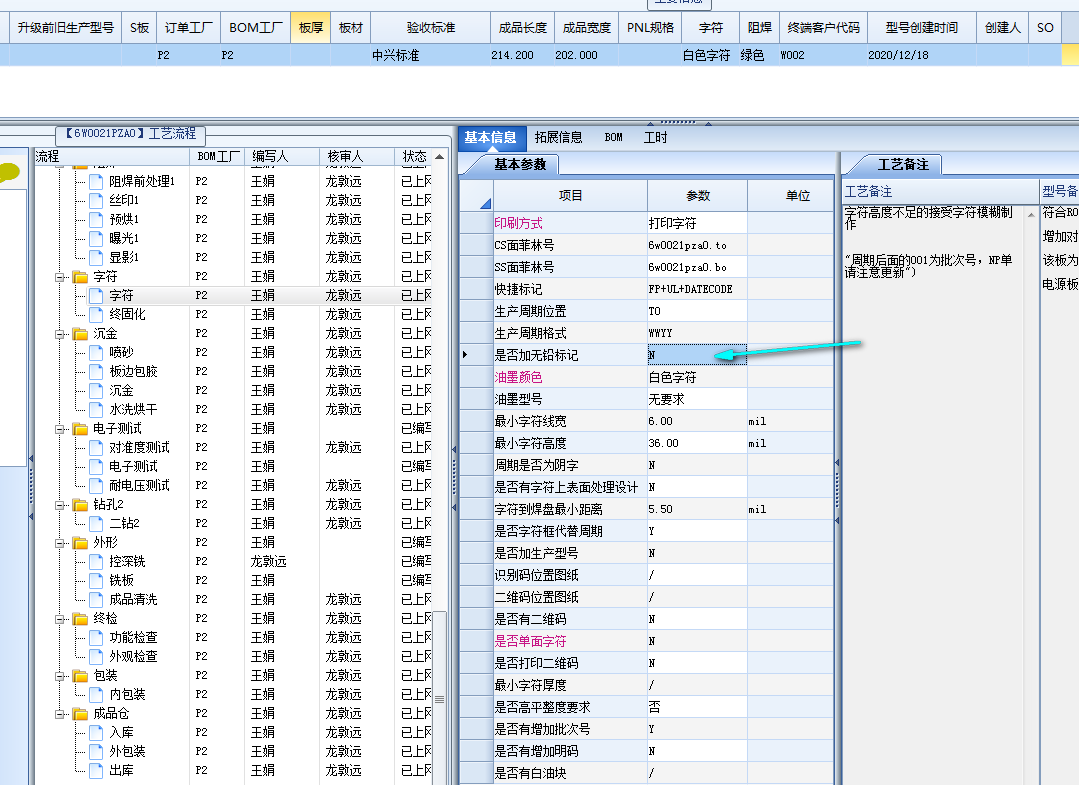Click the folder icon of 钻孔2 group
This screenshot has height=785, width=1079.
coord(81,504)
